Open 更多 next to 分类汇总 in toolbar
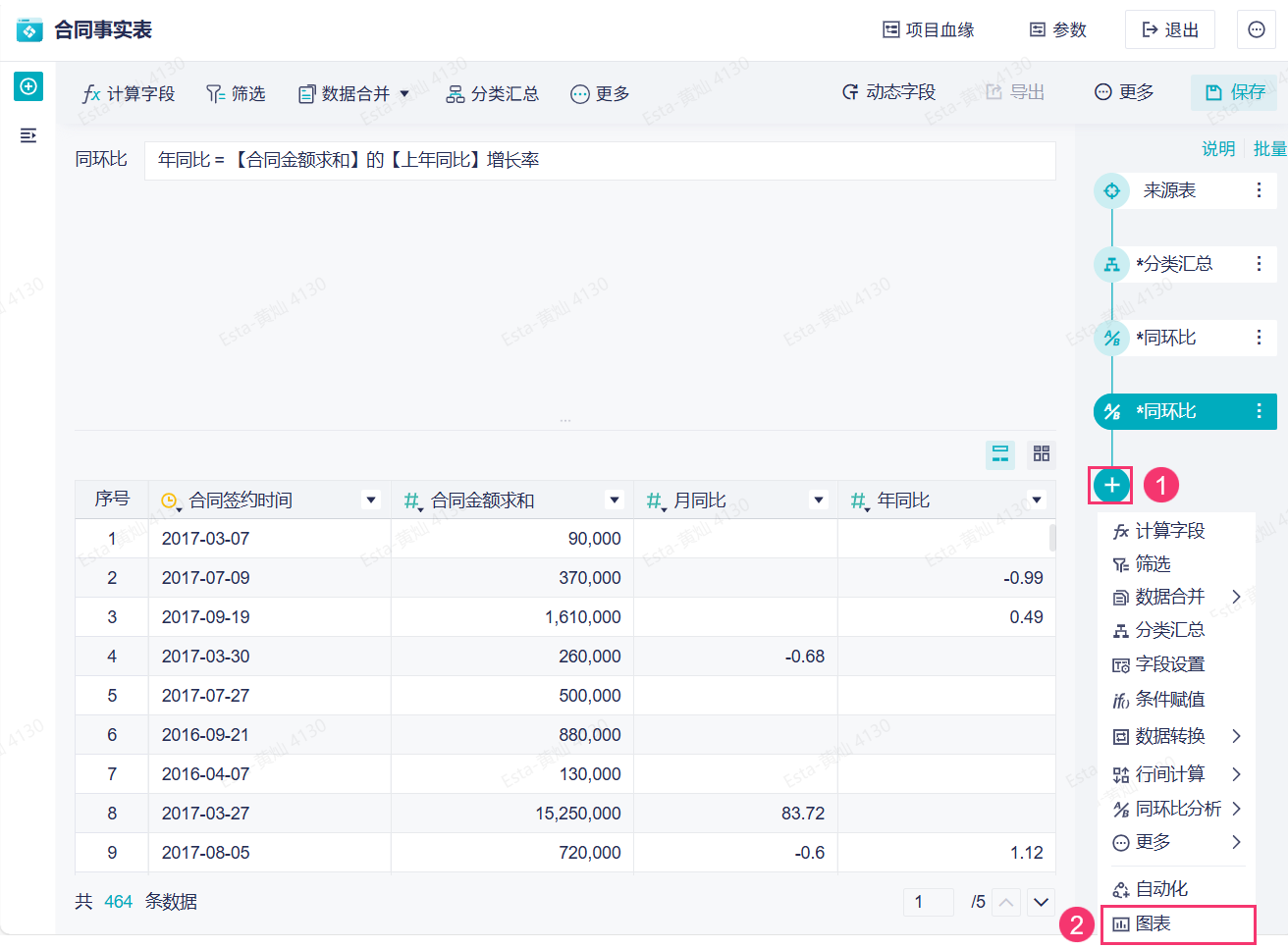Viewport: 1288px width, 948px height. 600,93
